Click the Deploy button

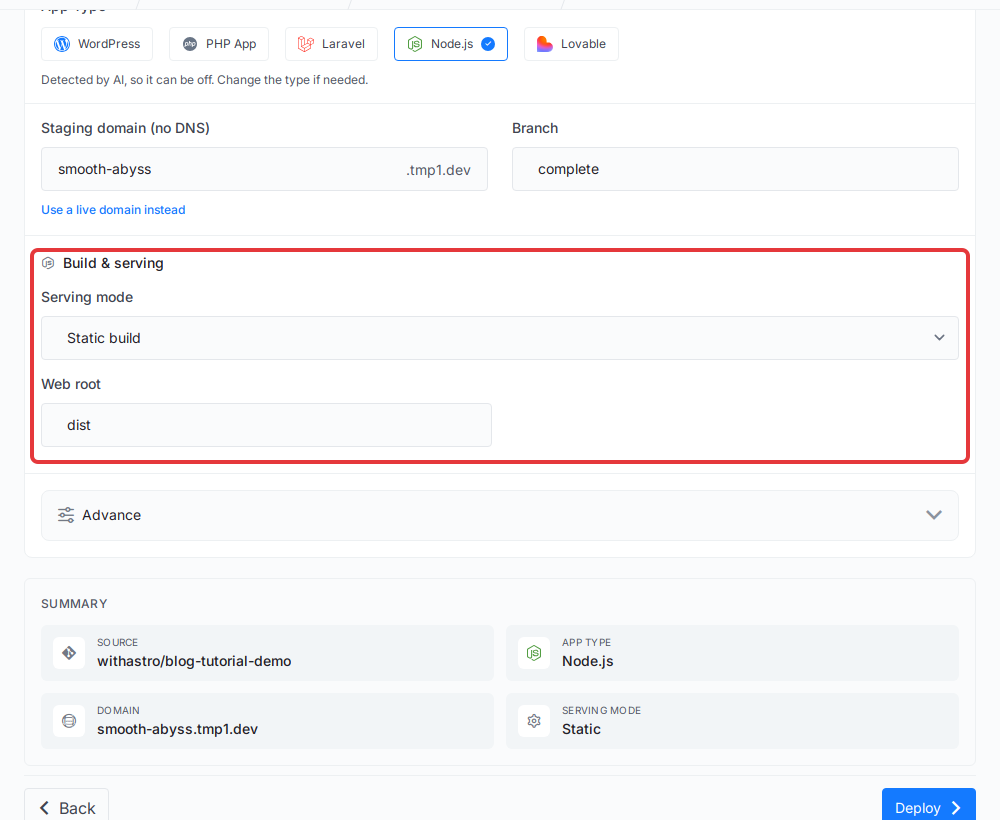coord(929,807)
